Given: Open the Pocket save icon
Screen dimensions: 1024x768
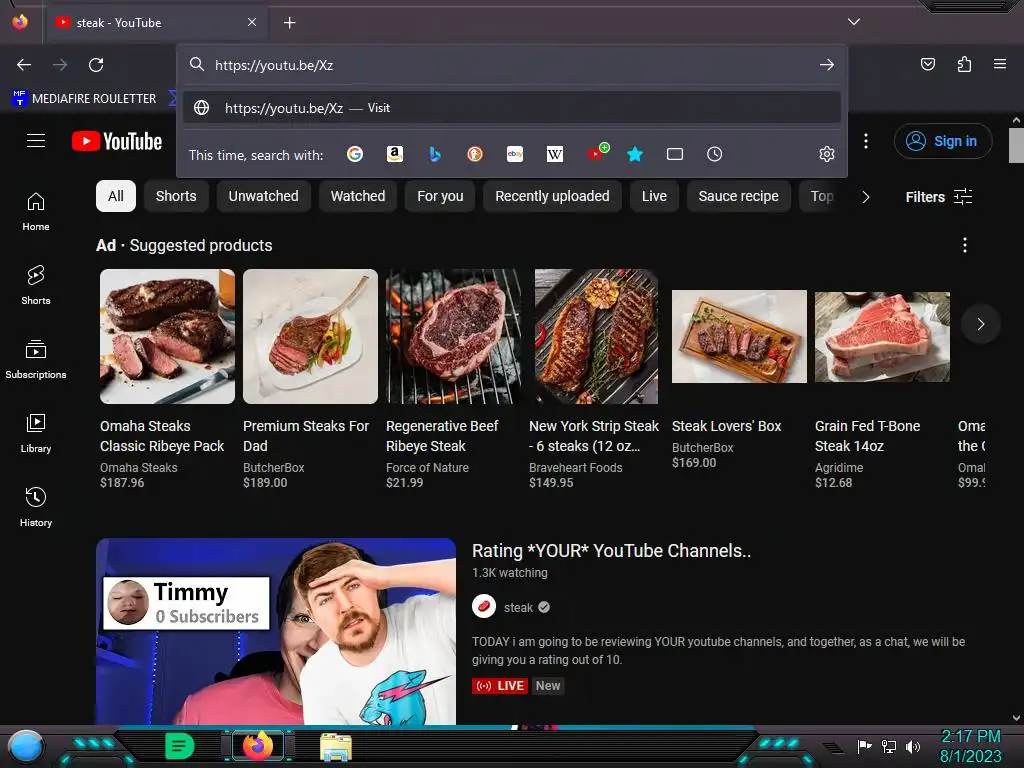Looking at the screenshot, I should [x=927, y=64].
